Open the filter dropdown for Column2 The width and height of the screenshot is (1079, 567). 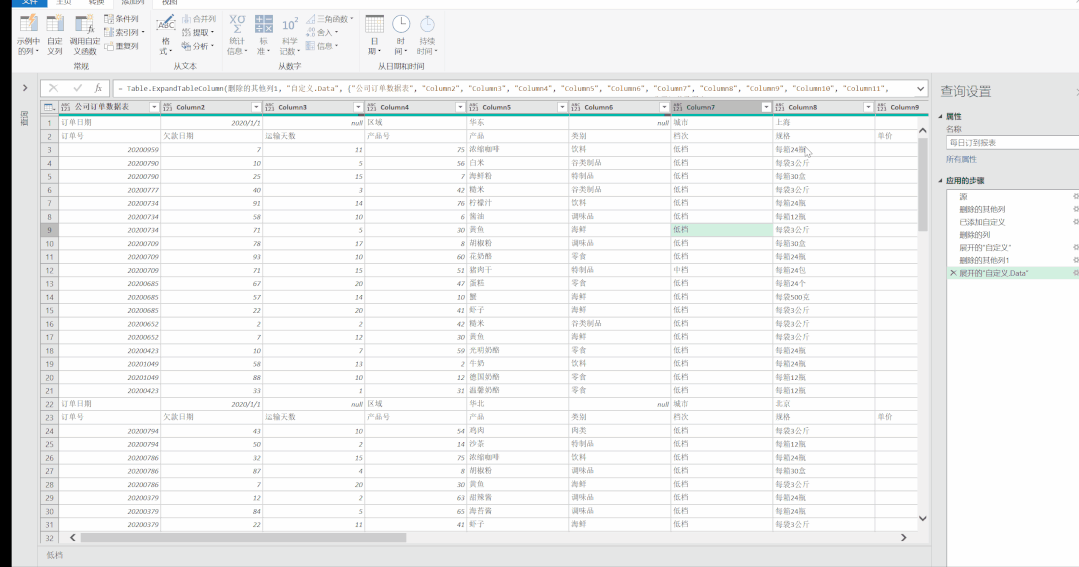[x=256, y=107]
